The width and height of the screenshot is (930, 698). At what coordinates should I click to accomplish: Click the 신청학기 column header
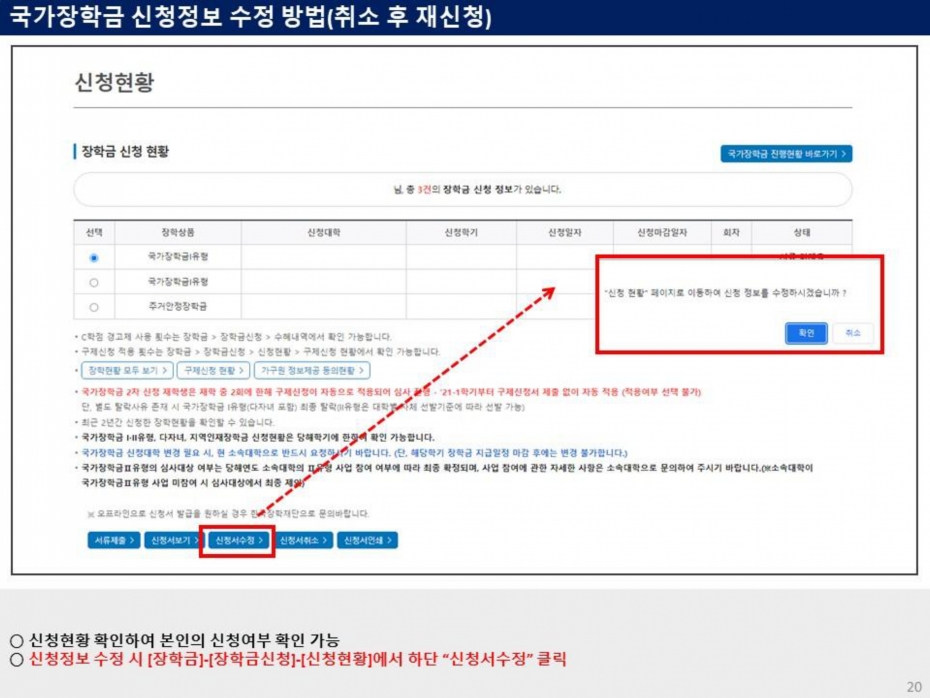pyautogui.click(x=461, y=232)
